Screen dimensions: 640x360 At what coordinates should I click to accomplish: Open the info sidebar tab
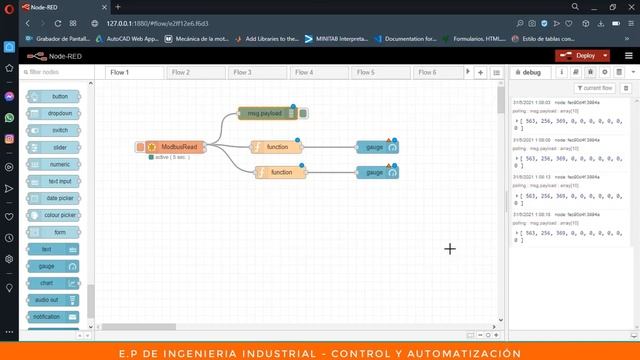point(562,72)
